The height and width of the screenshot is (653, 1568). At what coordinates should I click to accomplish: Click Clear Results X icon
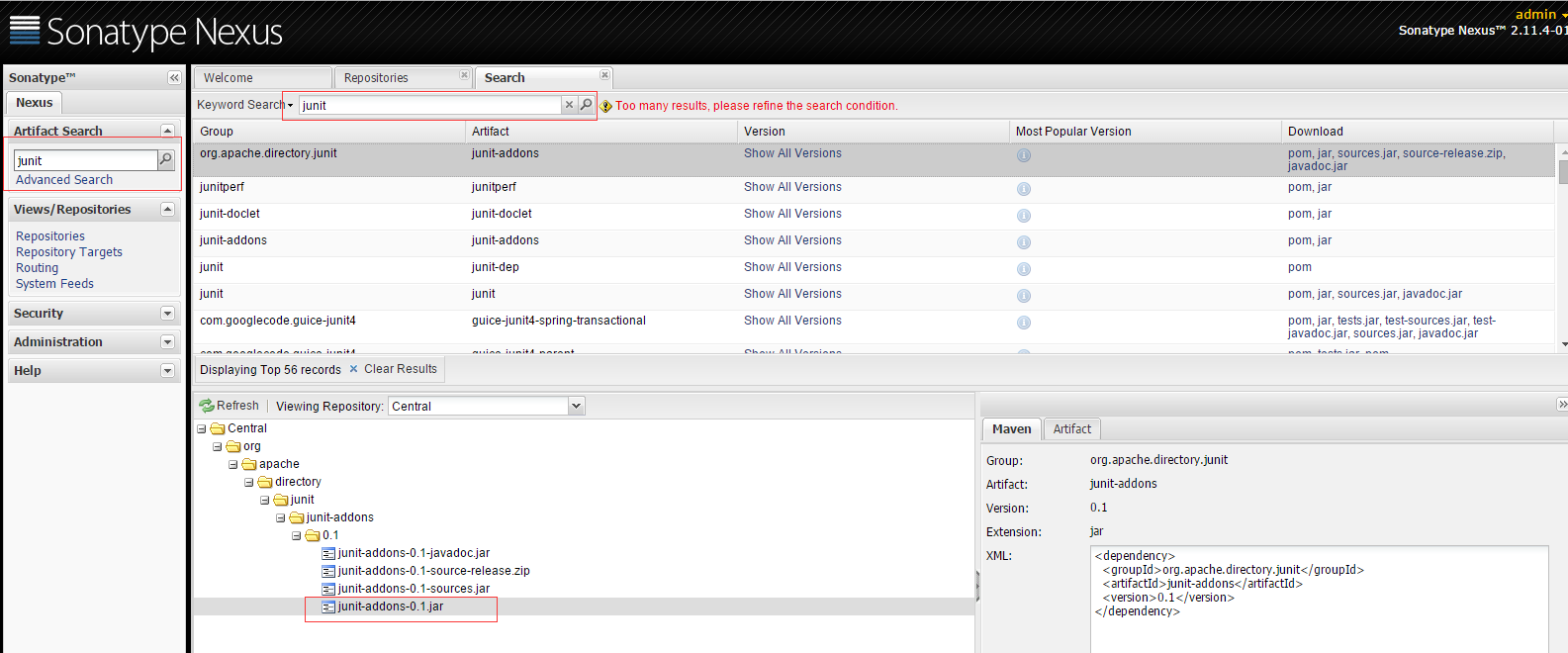pyautogui.click(x=353, y=369)
